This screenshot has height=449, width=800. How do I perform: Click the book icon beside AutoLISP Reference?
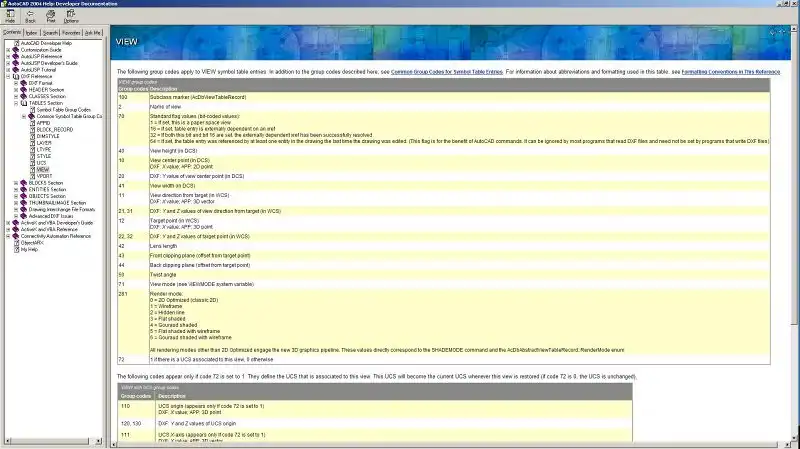(16, 57)
